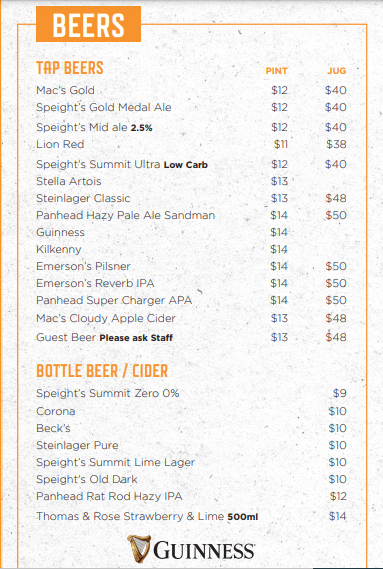The width and height of the screenshot is (383, 569).
Task: Click the Mac's Cloudy Apple Cider entry
Action: pos(106,318)
